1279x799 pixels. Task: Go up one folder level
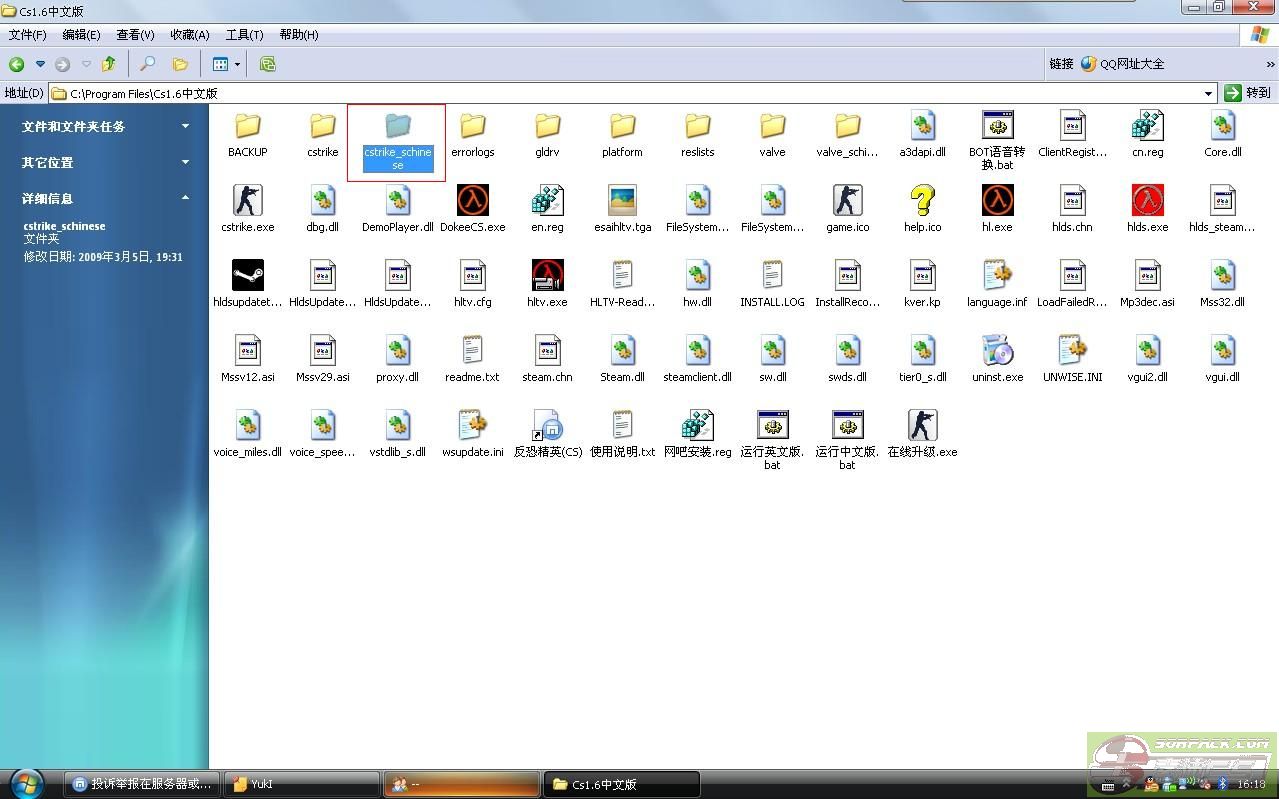109,64
